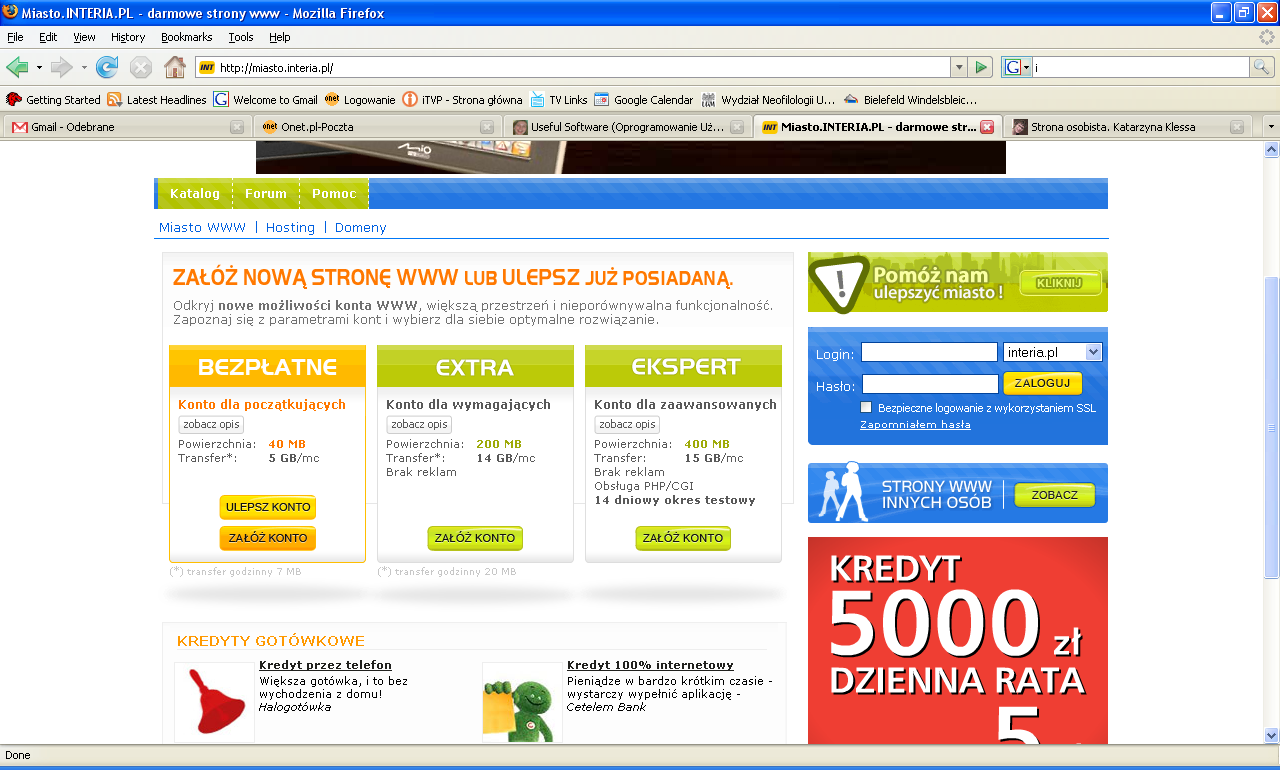1280x770 pixels.
Task: Open the Kredyt przez telefon link
Action: pos(325,665)
